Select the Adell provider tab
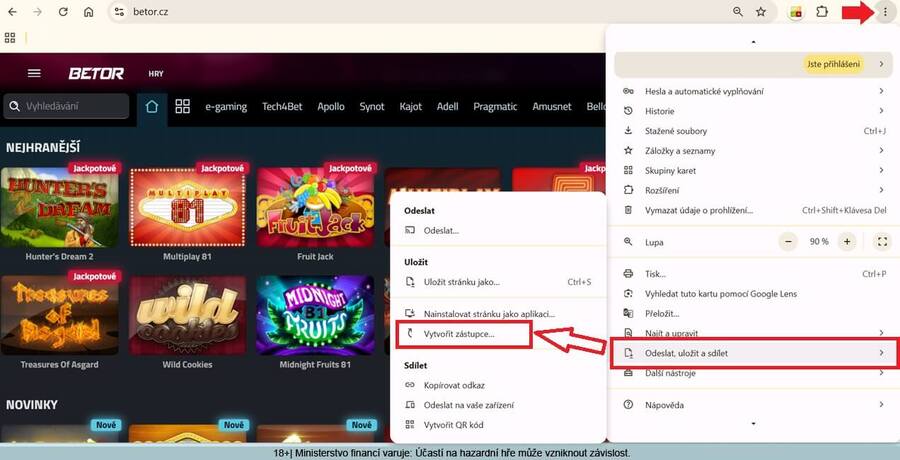 pos(448,107)
